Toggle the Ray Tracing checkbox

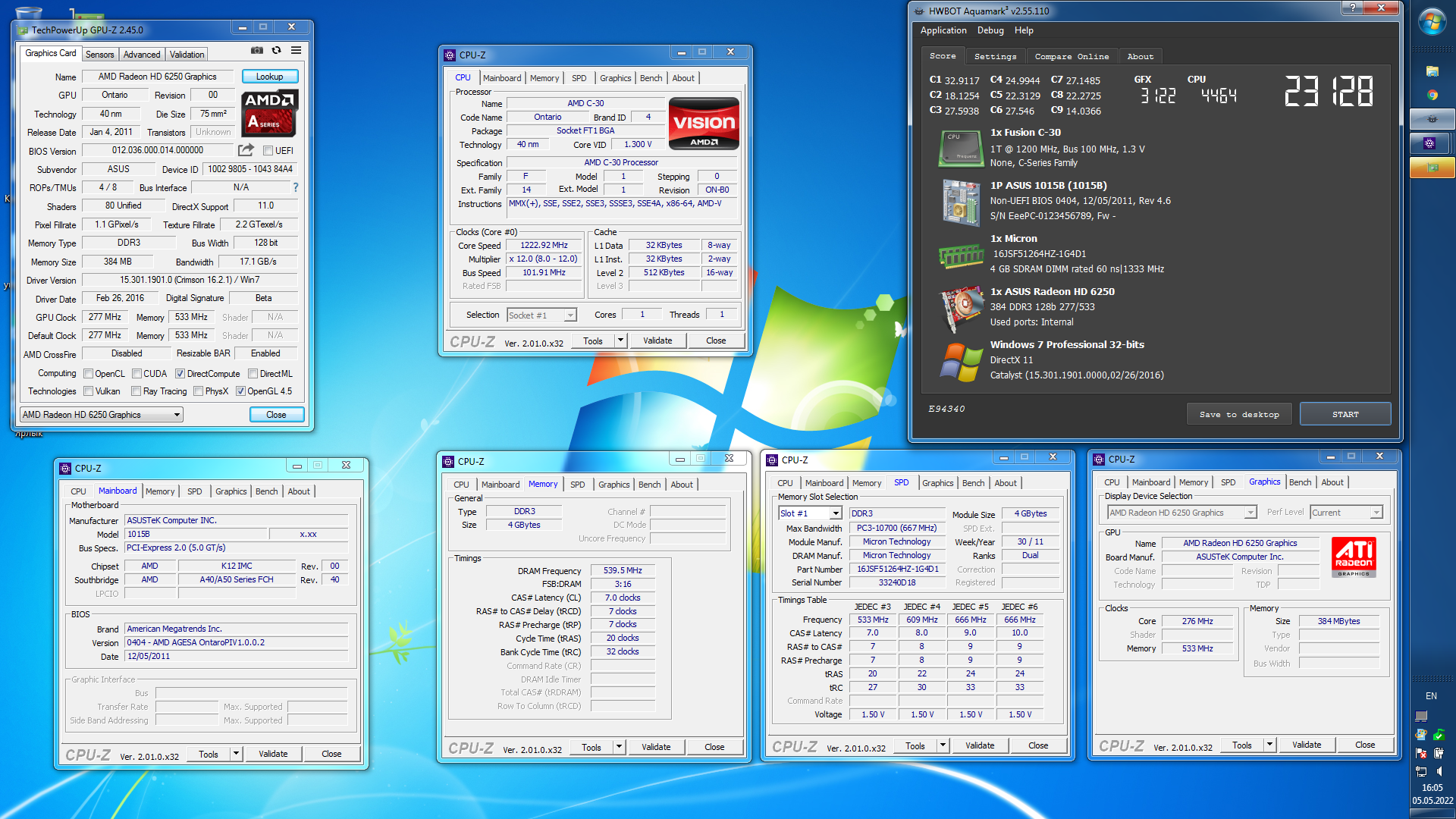(x=136, y=391)
